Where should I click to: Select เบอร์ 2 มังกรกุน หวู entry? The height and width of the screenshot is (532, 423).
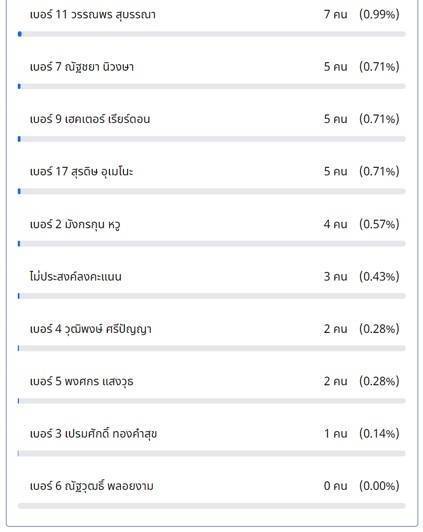tap(75, 224)
